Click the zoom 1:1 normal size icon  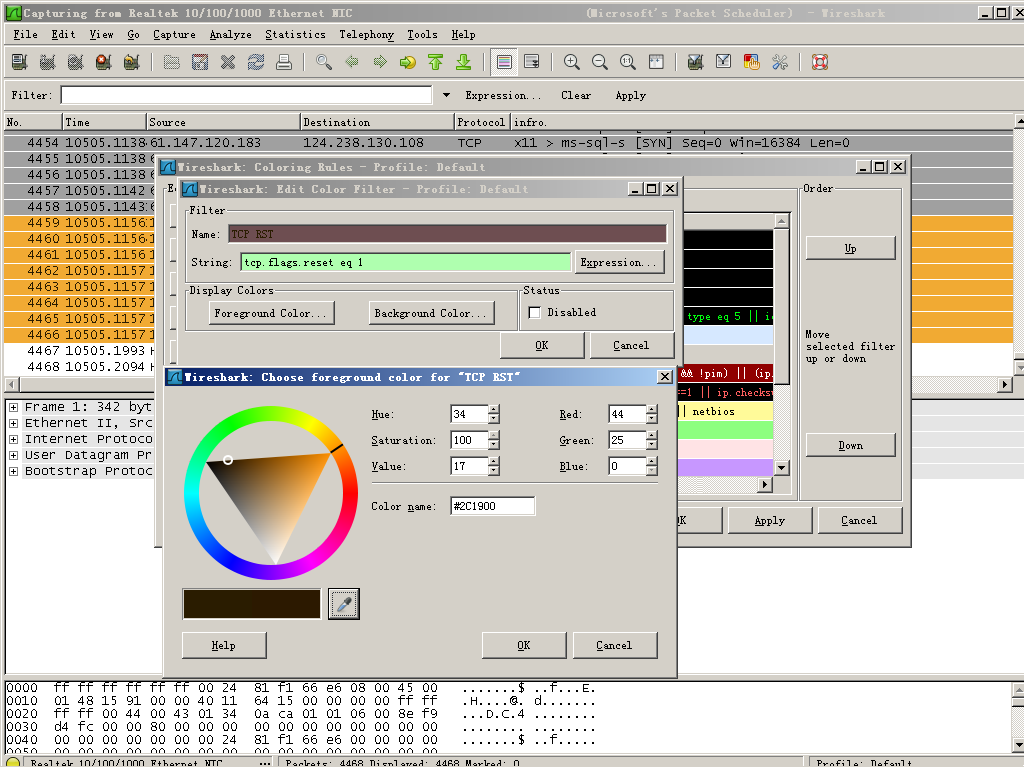(x=628, y=62)
